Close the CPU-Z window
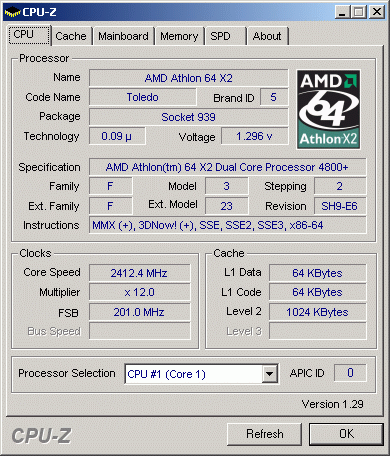Viewport: 390px width, 456px height. pyautogui.click(x=377, y=12)
